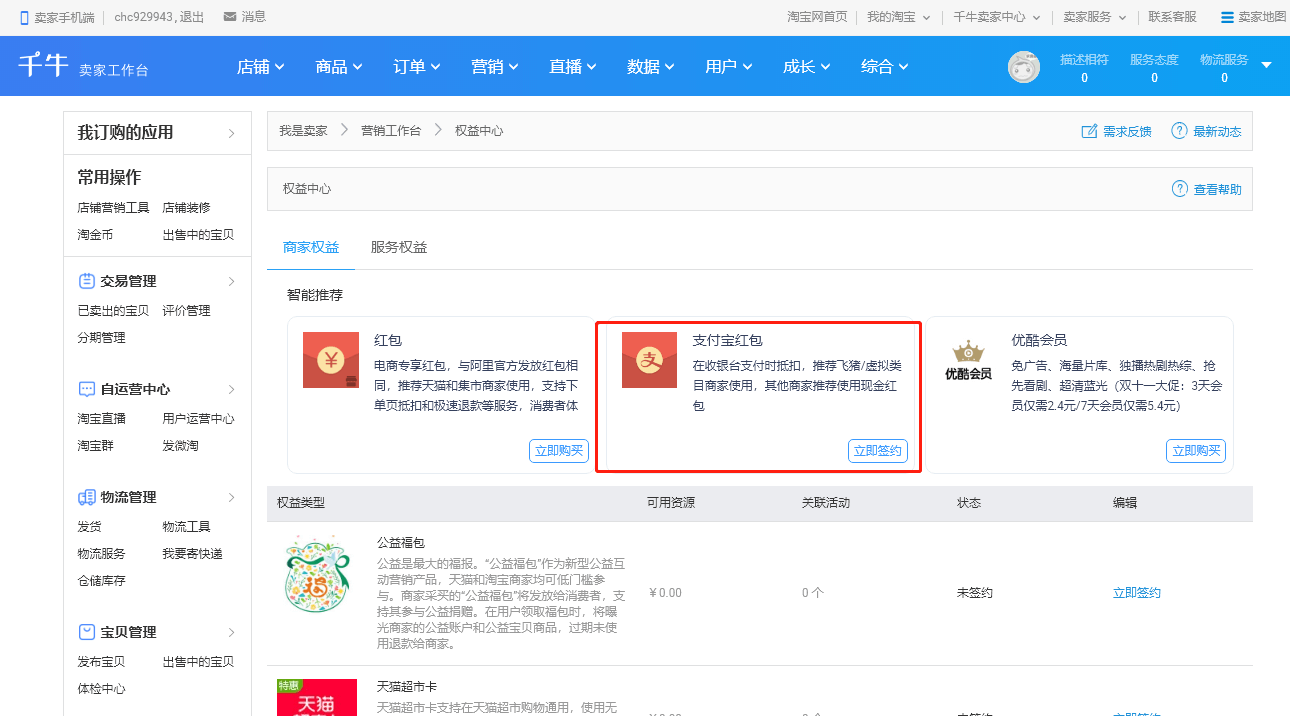This screenshot has height=716, width=1290.
Task: Expand the 直播 navigation dropdown
Action: pos(573,67)
